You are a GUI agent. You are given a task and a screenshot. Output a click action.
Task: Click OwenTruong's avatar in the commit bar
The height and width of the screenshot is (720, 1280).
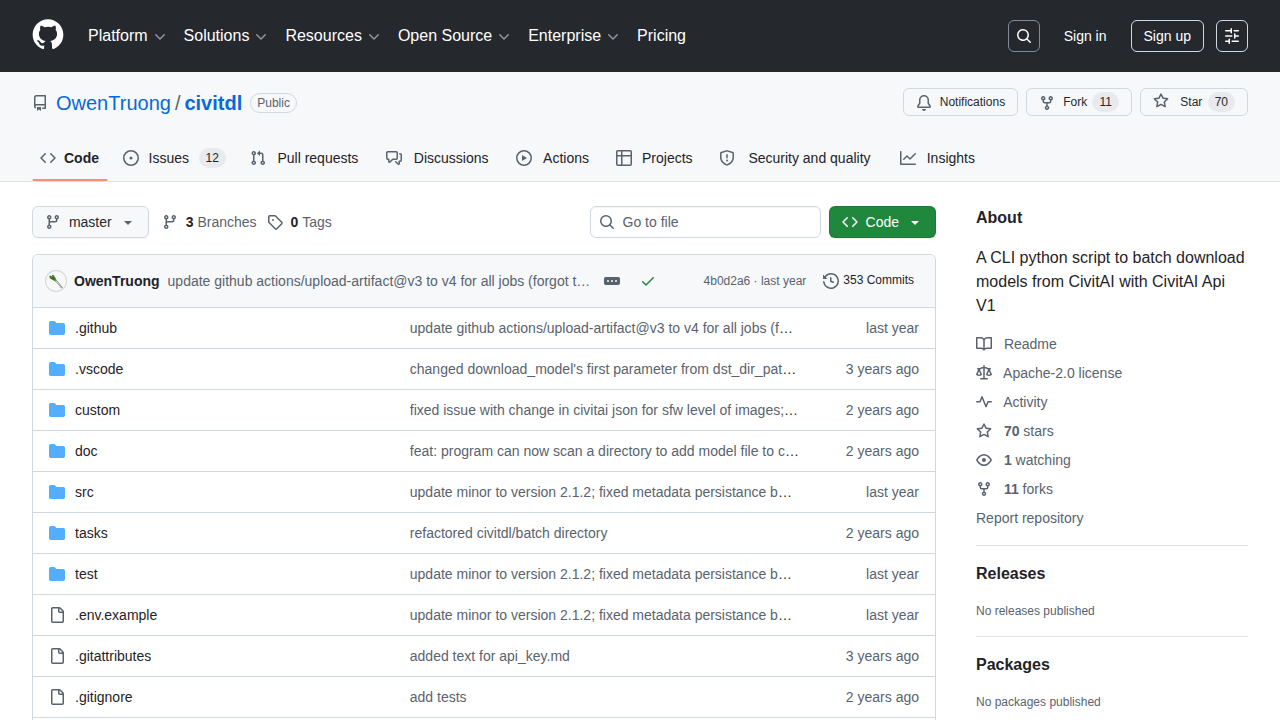(56, 281)
